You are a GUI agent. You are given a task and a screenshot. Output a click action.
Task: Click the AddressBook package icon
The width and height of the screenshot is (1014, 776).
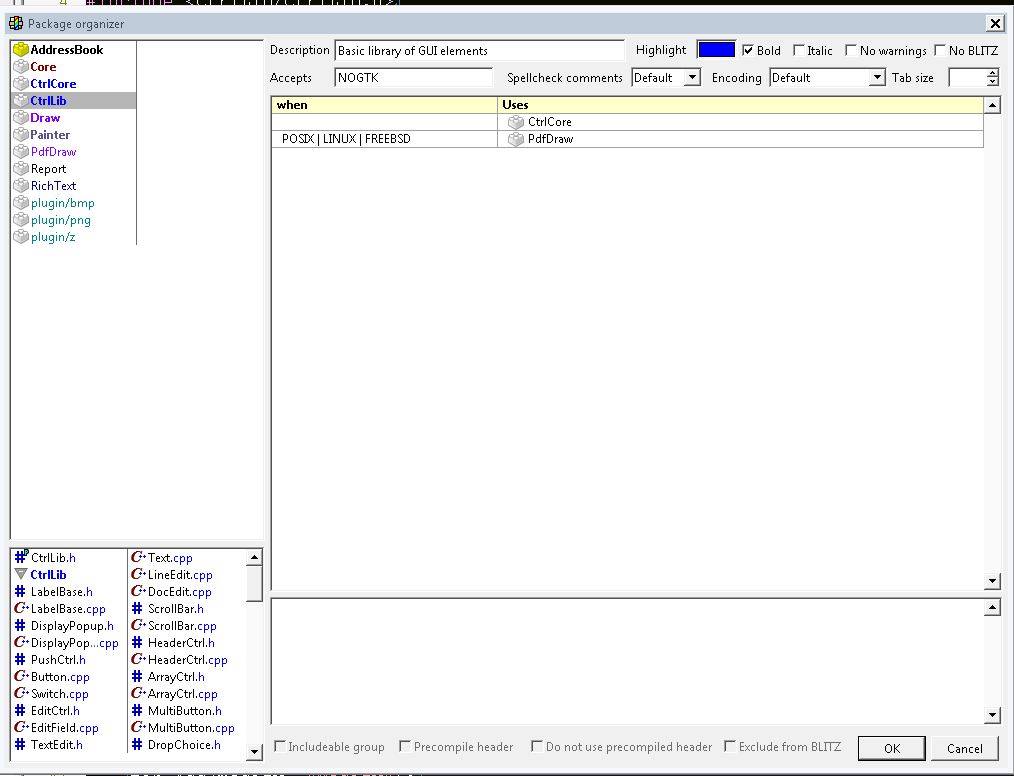point(21,50)
